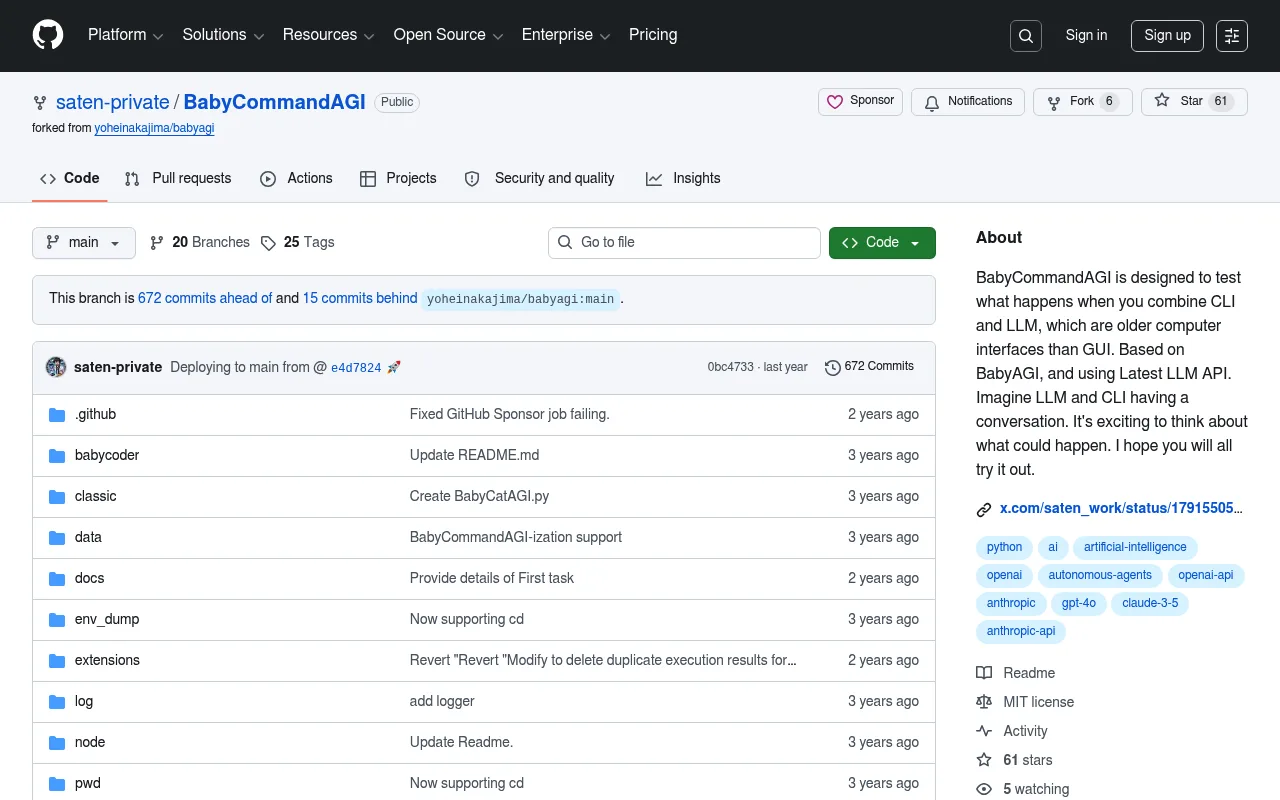Open the green Code dropdown button
The image size is (1280, 800).
point(882,243)
